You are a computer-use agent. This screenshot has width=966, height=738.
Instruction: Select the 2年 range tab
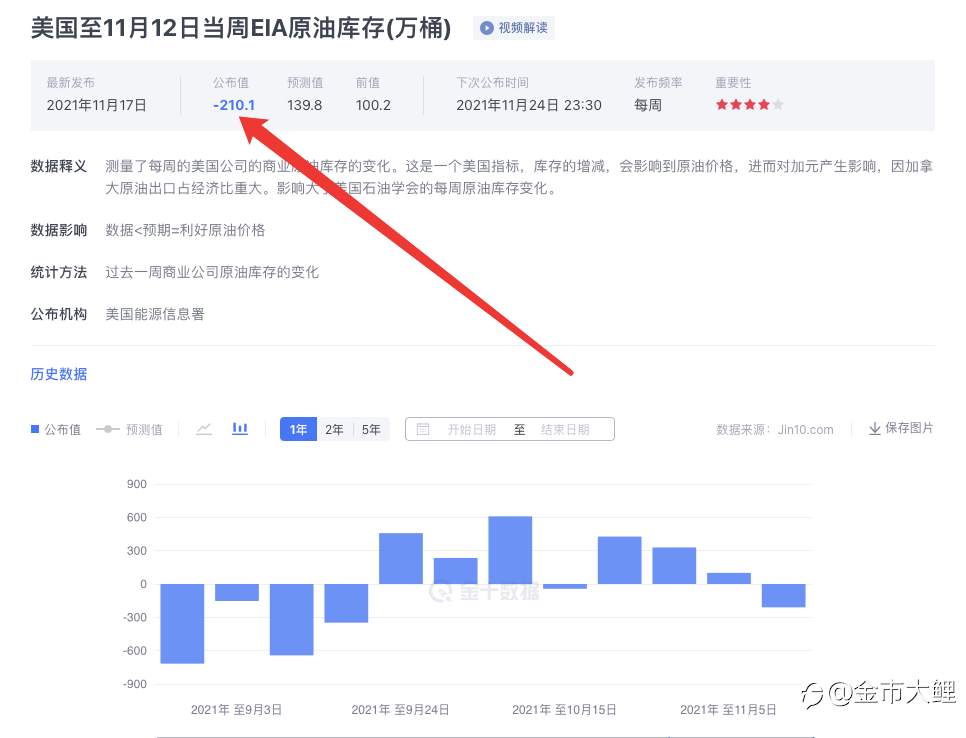point(335,429)
